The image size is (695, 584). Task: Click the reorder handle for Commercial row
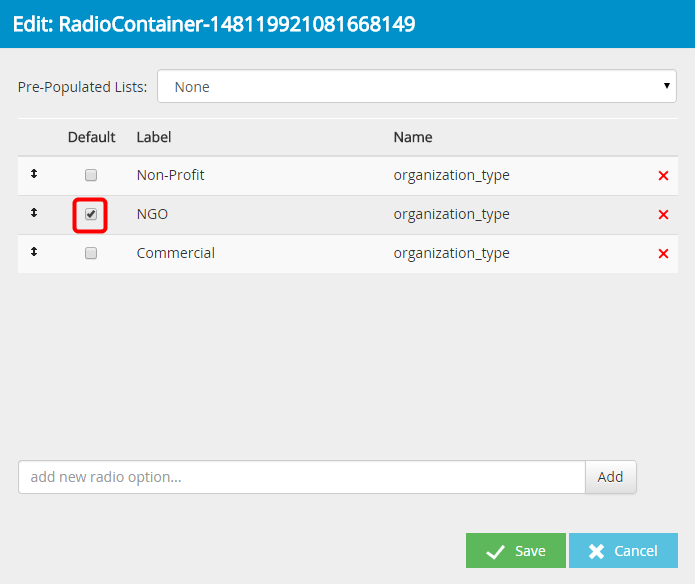click(33, 252)
